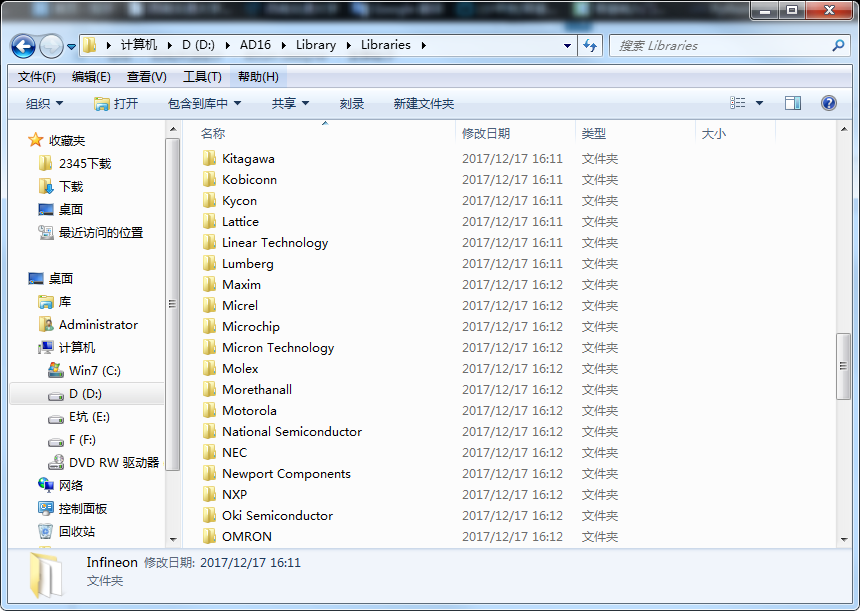Sort by 大小 column header
This screenshot has height=611, width=860.
(x=714, y=133)
